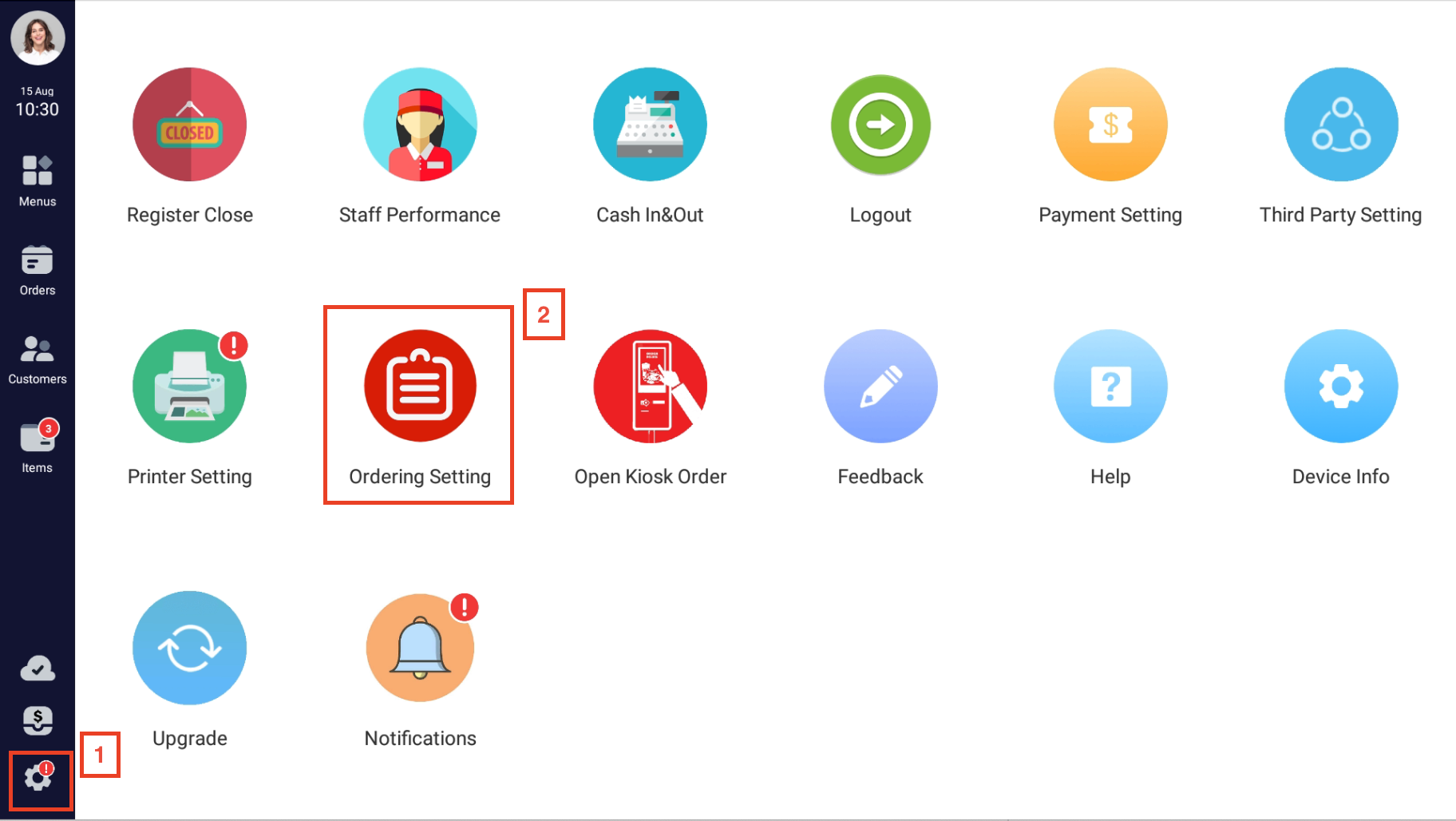Click the Upgrade sync icon
This screenshot has width=1456, height=821.
(x=189, y=648)
